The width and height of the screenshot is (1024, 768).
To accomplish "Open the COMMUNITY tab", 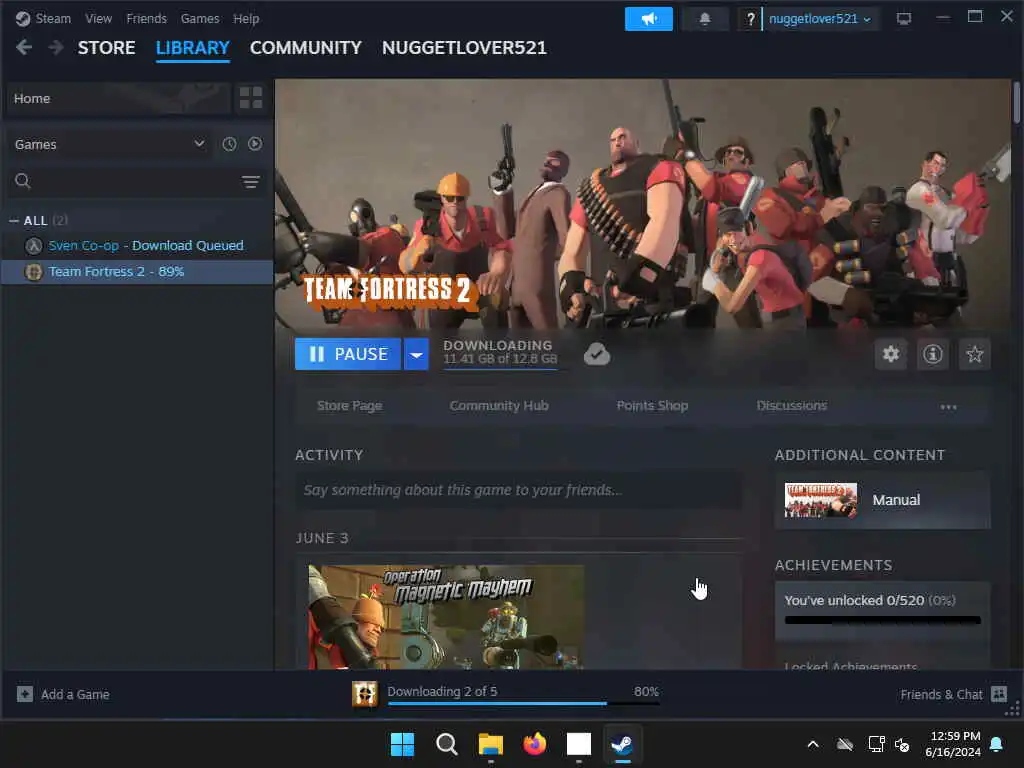I will 306,48.
